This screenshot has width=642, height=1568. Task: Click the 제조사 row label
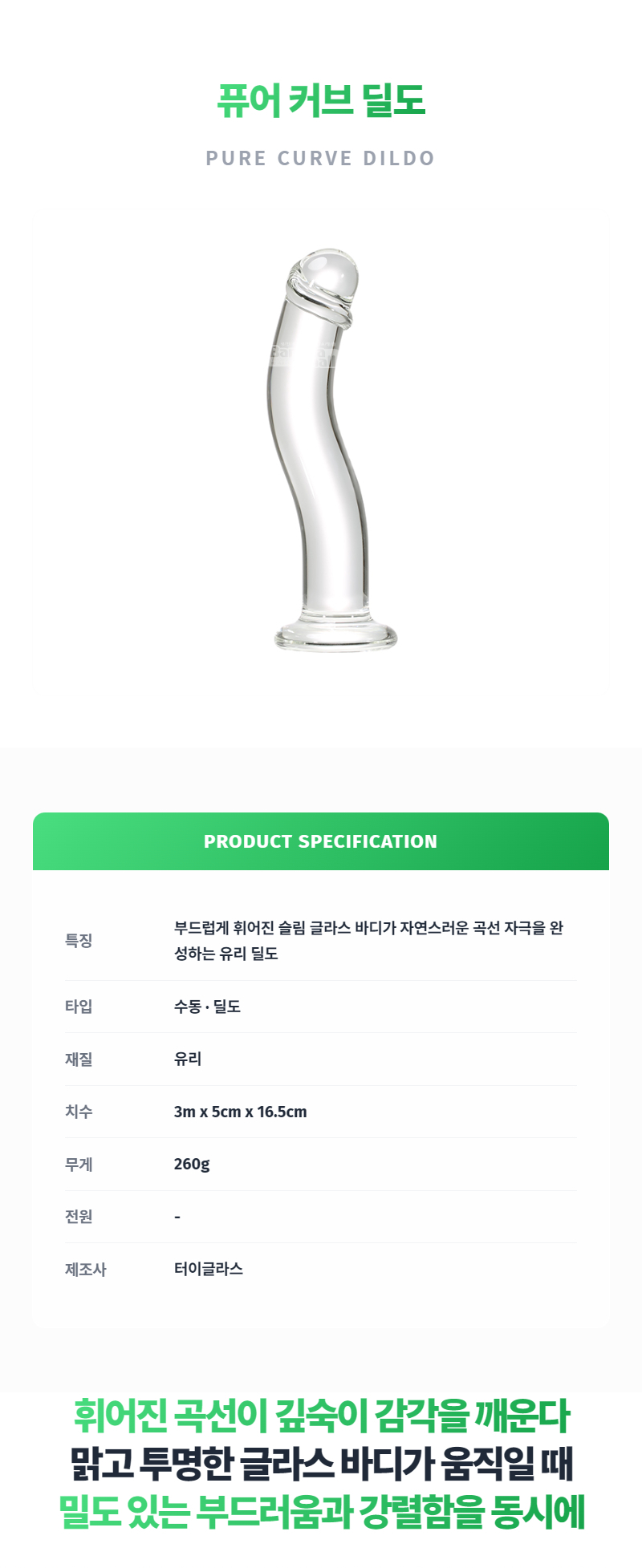[85, 1269]
